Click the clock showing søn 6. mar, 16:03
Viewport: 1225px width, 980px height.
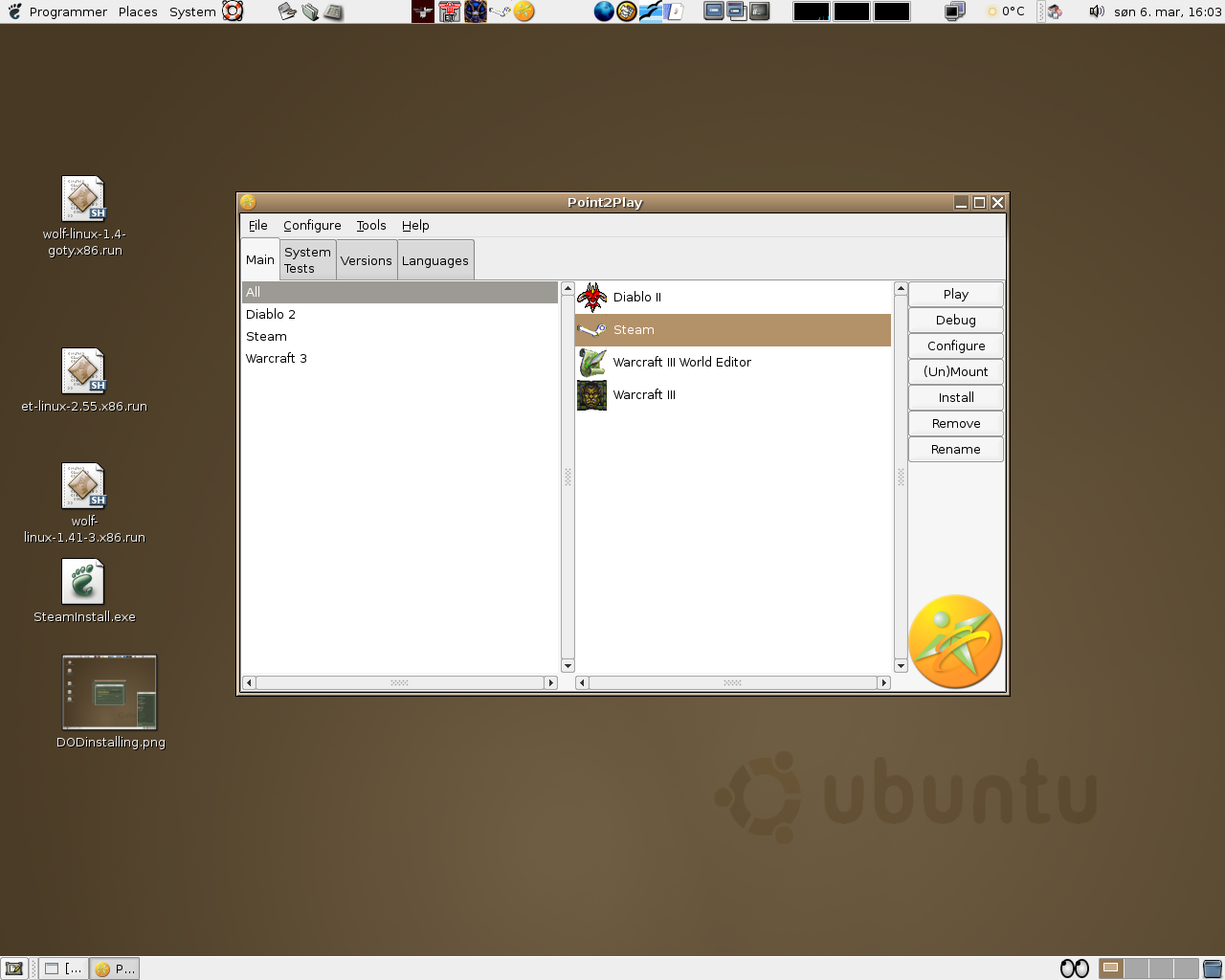click(x=1168, y=11)
